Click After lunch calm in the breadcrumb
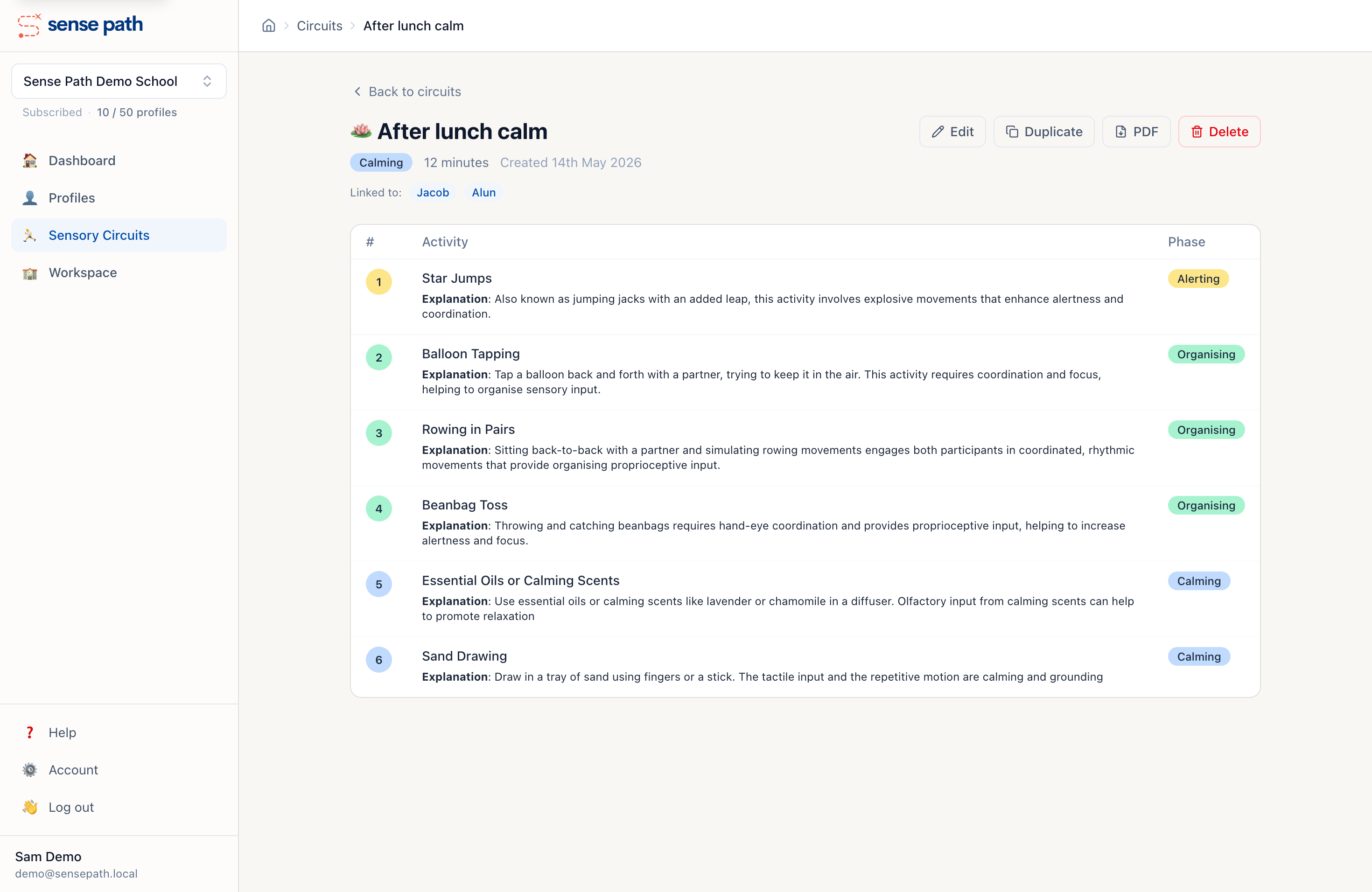 413,26
